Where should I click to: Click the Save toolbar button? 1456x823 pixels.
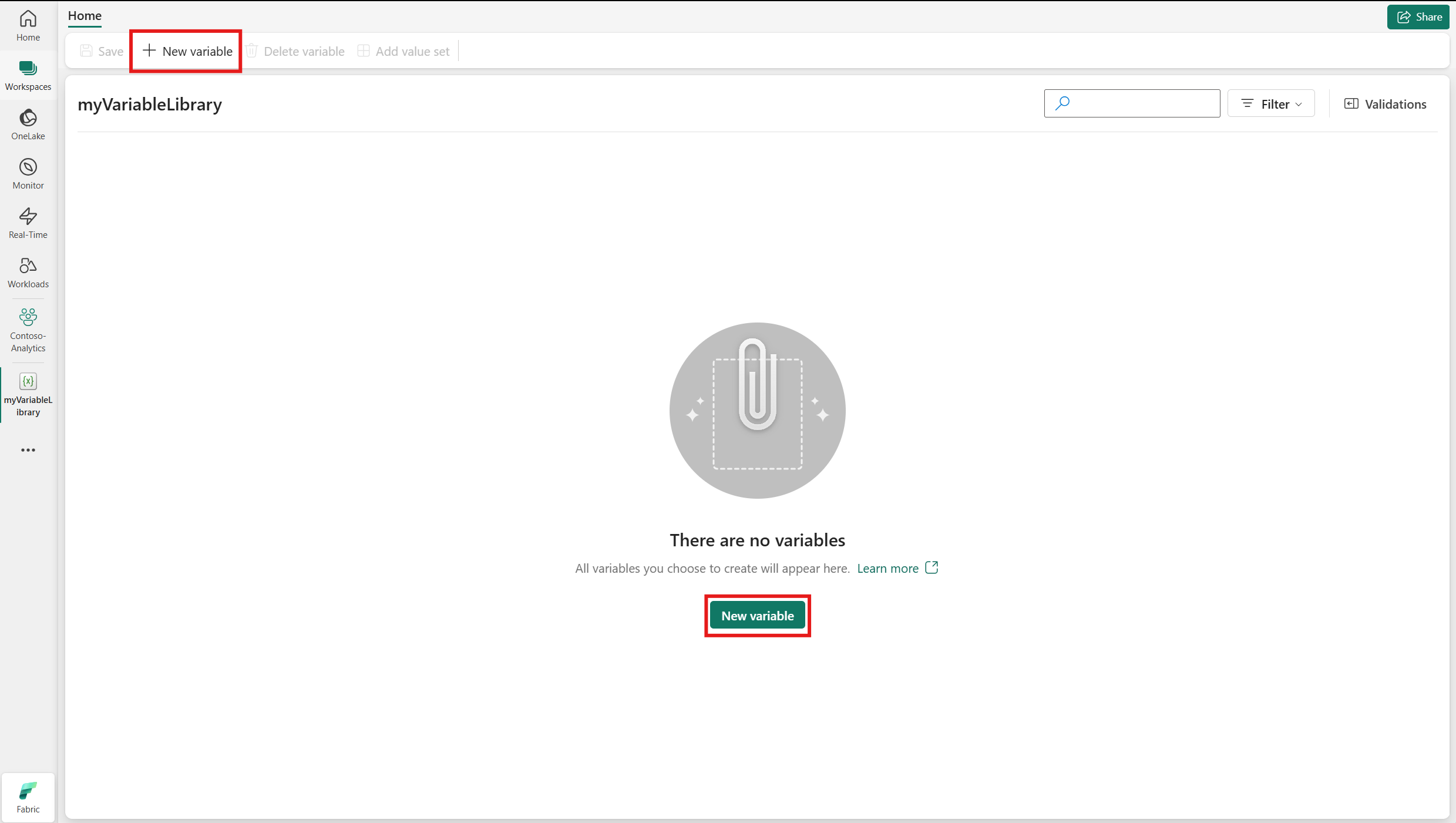pos(102,51)
